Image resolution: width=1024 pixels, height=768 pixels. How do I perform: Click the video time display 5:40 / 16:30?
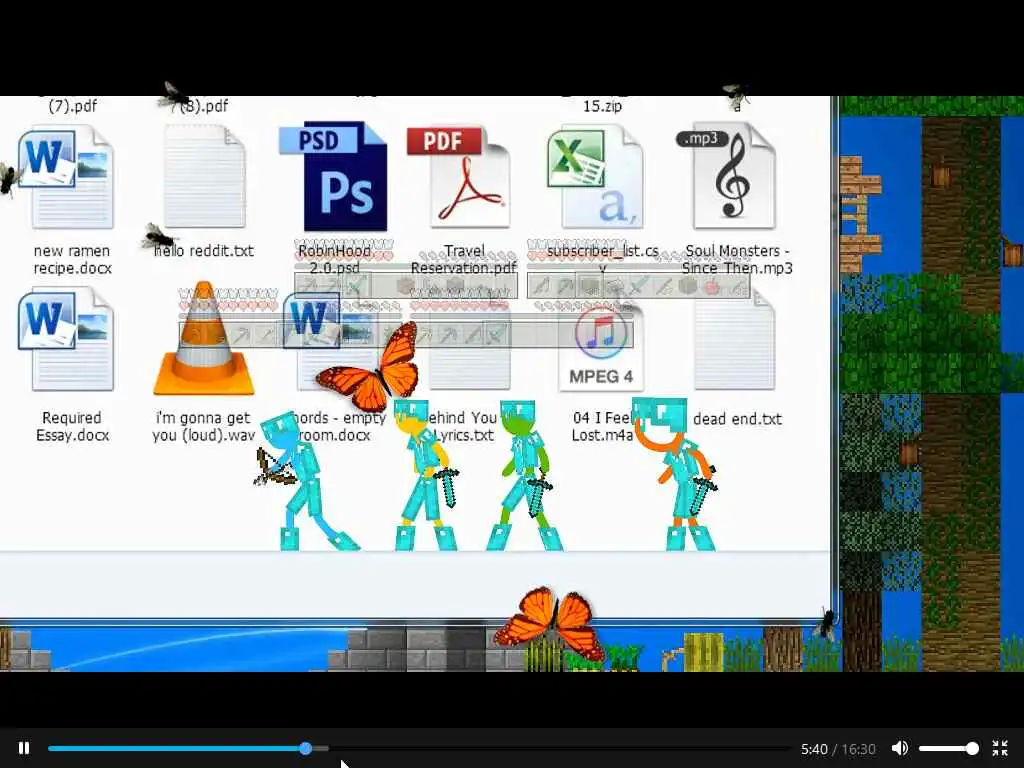coord(838,749)
